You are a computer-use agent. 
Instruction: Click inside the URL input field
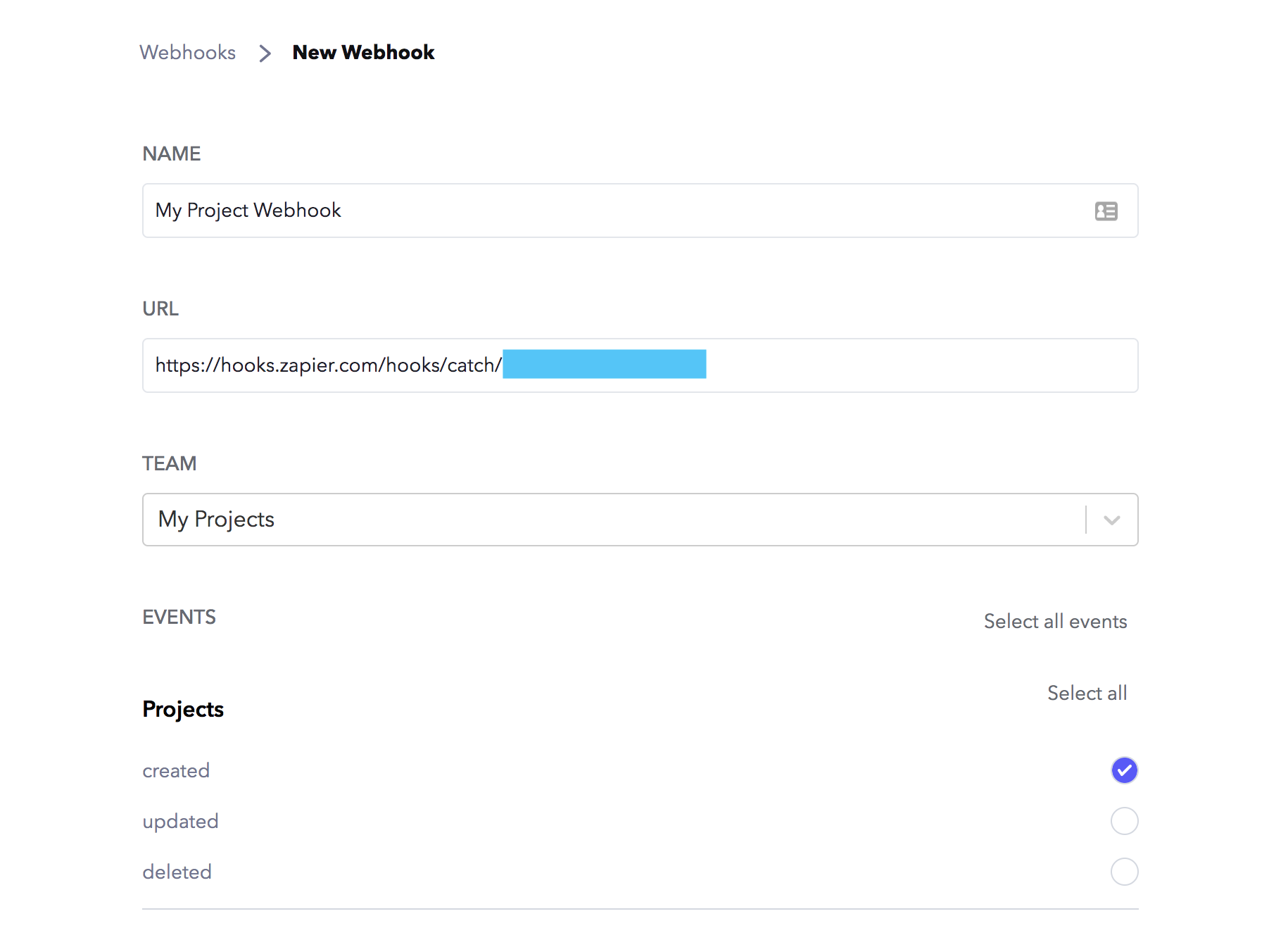tap(845, 365)
